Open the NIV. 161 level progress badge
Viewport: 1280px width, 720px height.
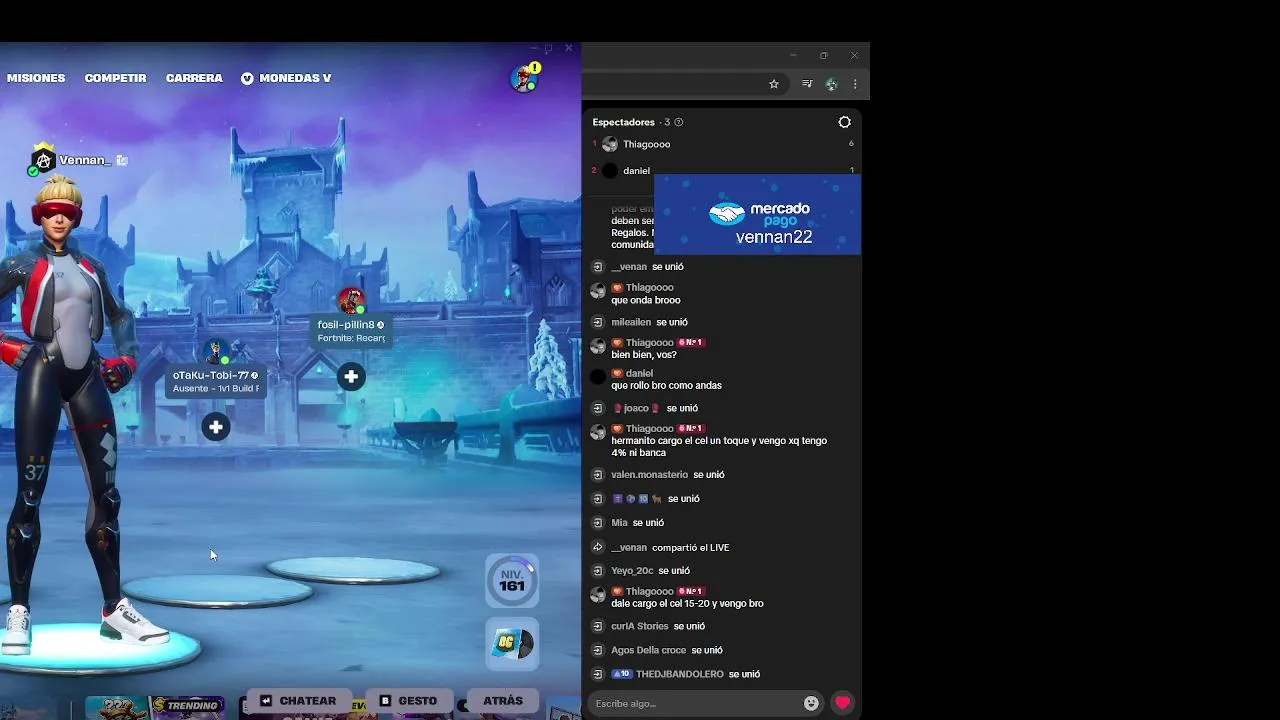(512, 581)
